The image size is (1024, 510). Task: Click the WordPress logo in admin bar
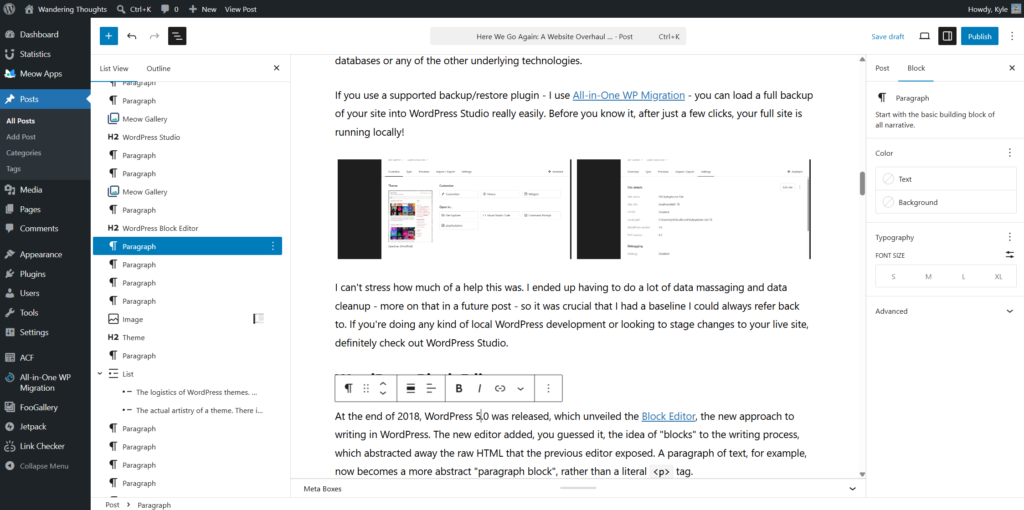pyautogui.click(x=10, y=10)
